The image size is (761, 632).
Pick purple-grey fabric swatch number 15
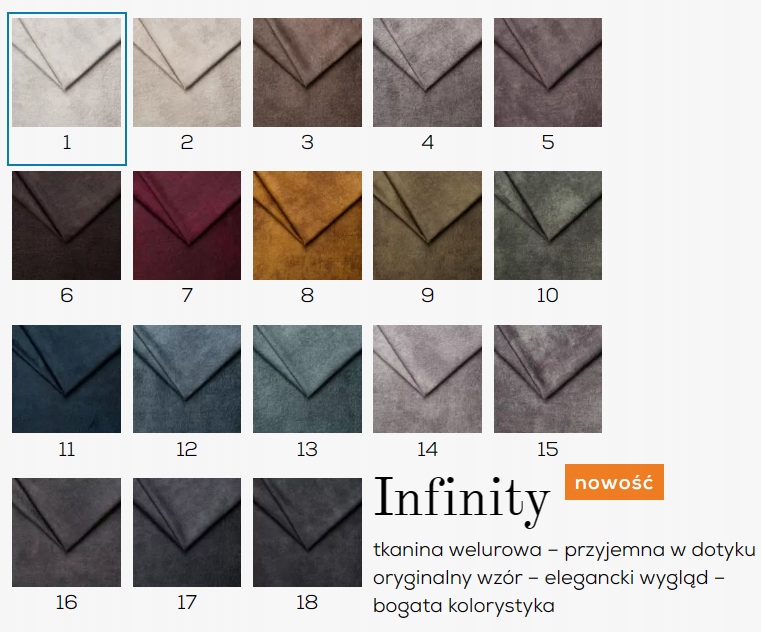tap(548, 379)
